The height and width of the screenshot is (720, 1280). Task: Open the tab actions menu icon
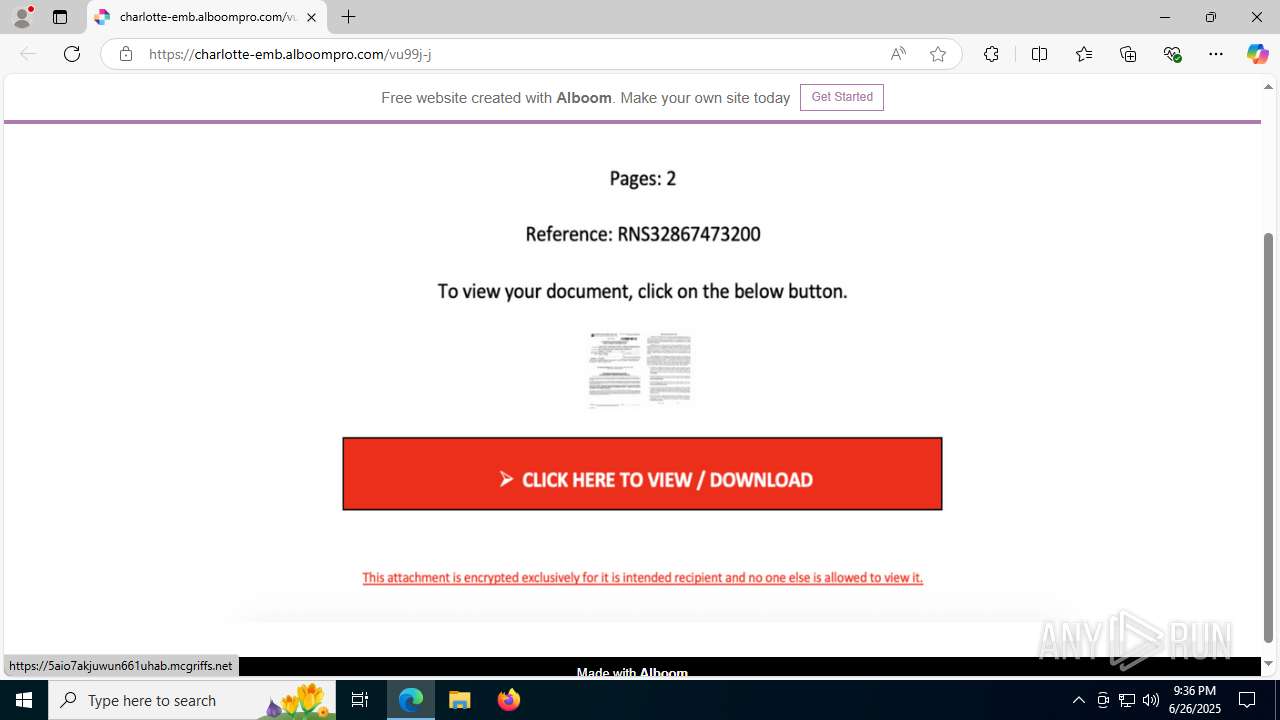click(x=60, y=17)
